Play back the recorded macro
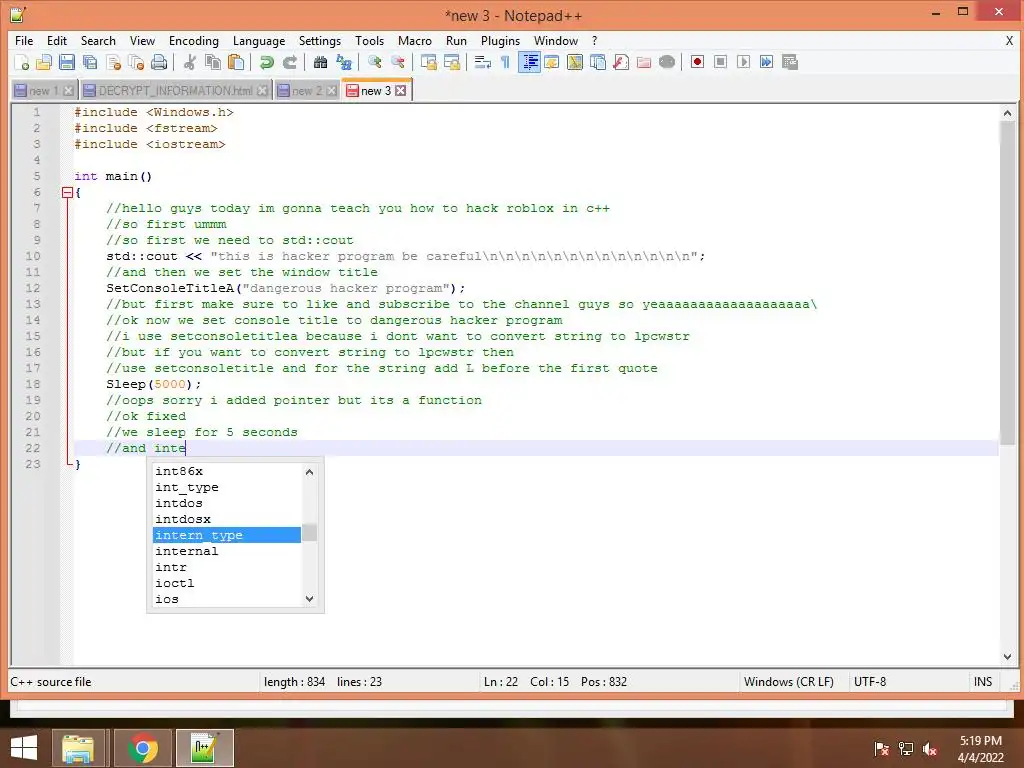Image resolution: width=1024 pixels, height=768 pixels. [x=743, y=62]
